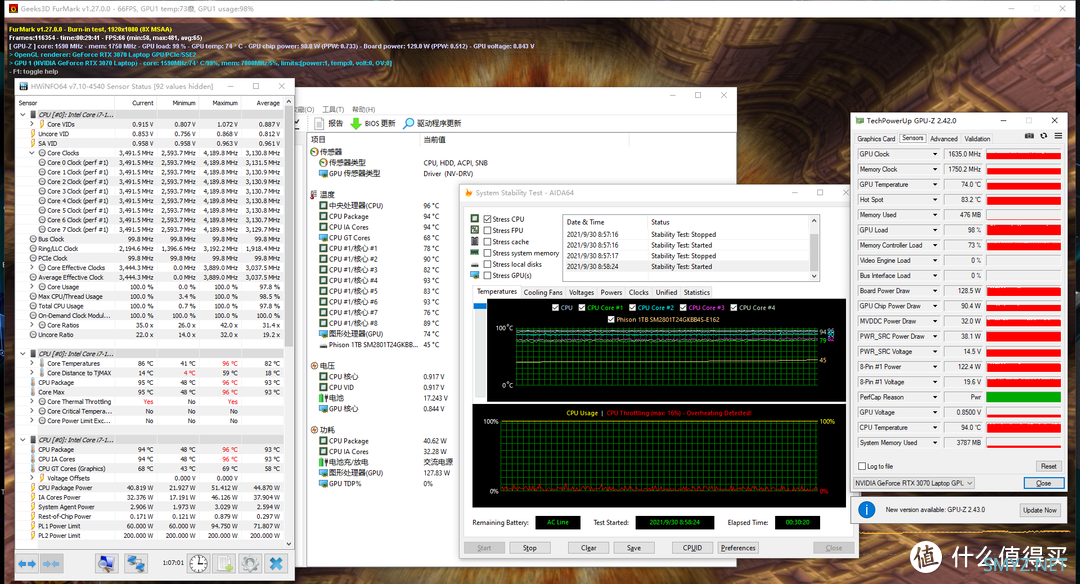Screen dimensions: 1080x584
Task: Expand Core VIDs row in HWiNFO
Action: point(32,124)
